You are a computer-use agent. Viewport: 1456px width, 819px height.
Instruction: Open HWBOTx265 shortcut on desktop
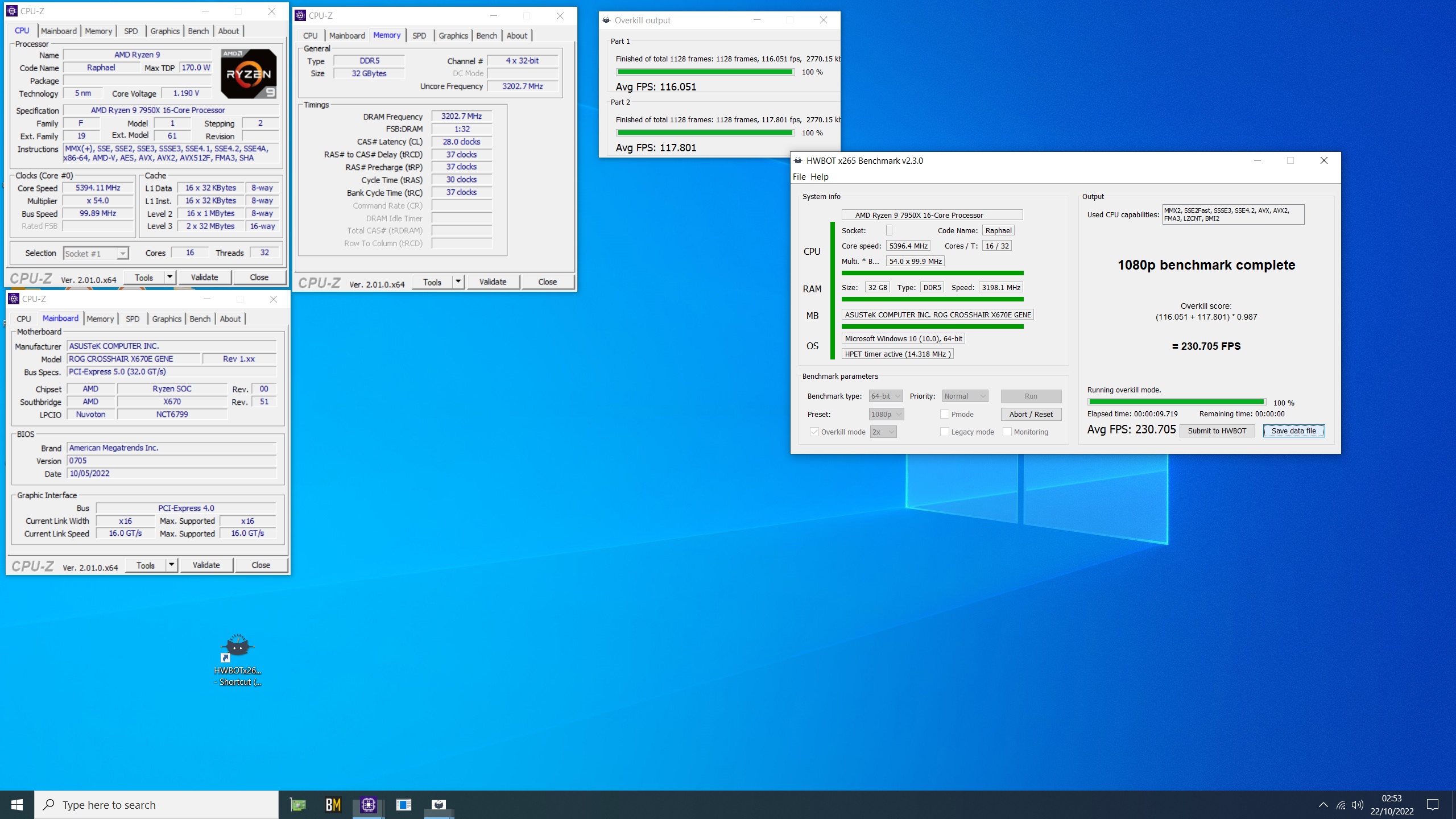click(238, 660)
